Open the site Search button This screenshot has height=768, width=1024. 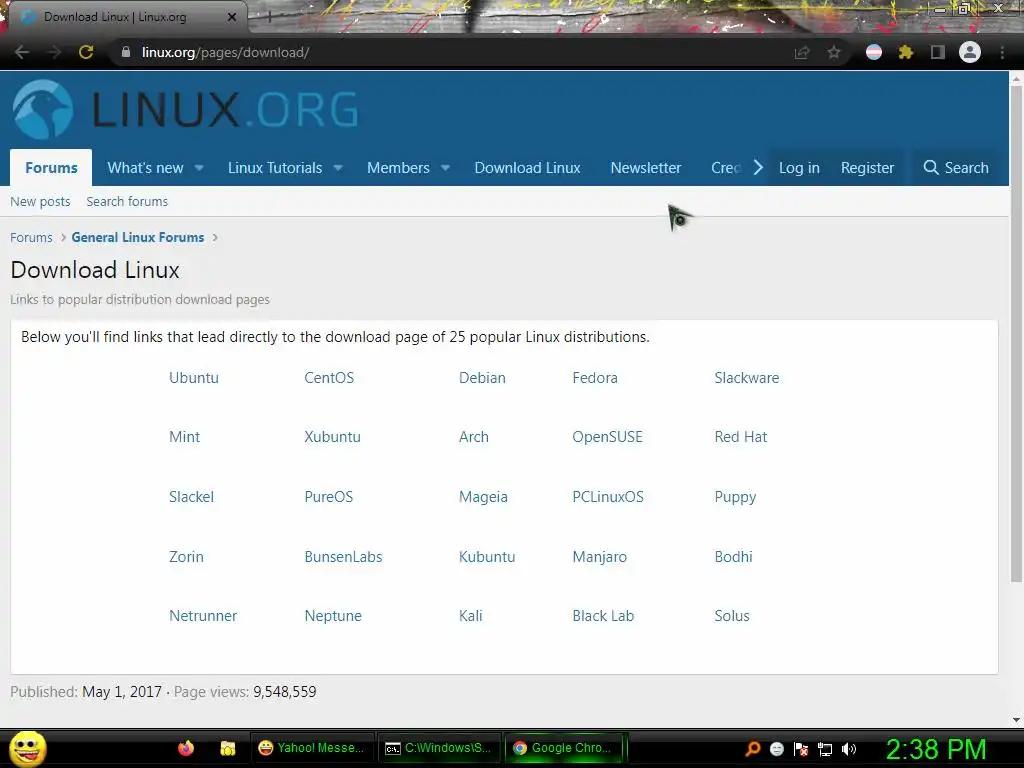coord(956,168)
